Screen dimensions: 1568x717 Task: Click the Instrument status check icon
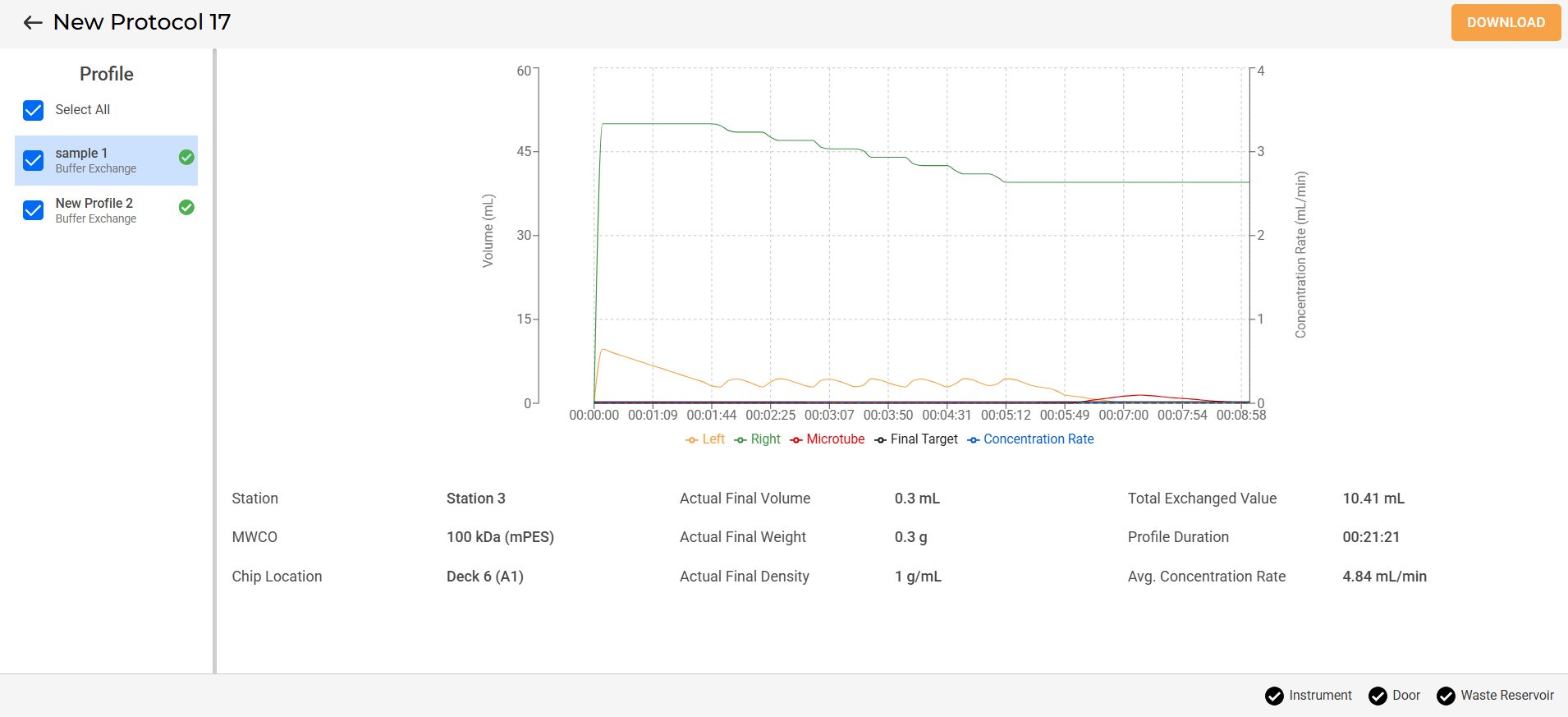coord(1274,696)
